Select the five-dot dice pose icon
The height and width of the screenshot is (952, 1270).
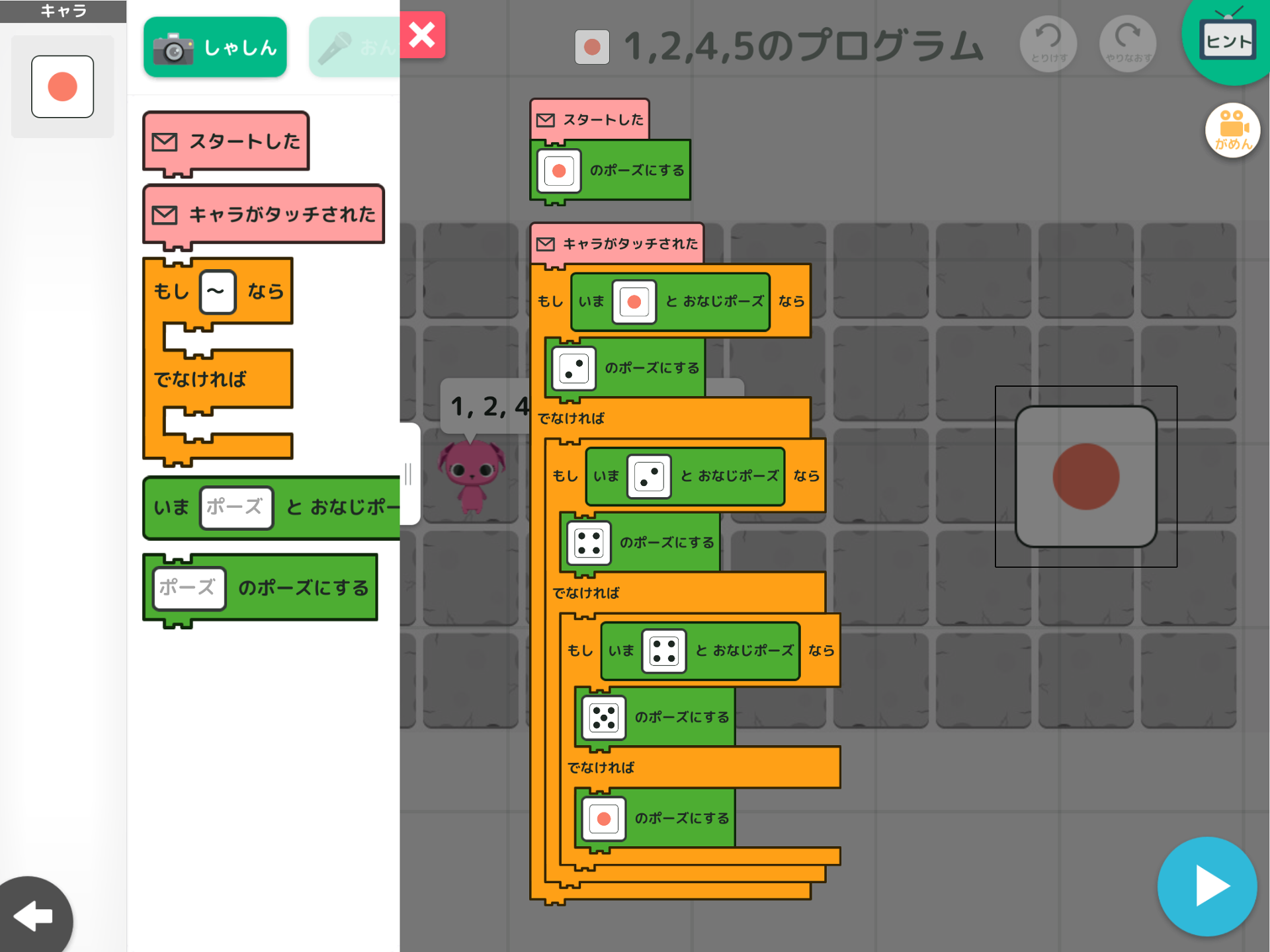(603, 717)
